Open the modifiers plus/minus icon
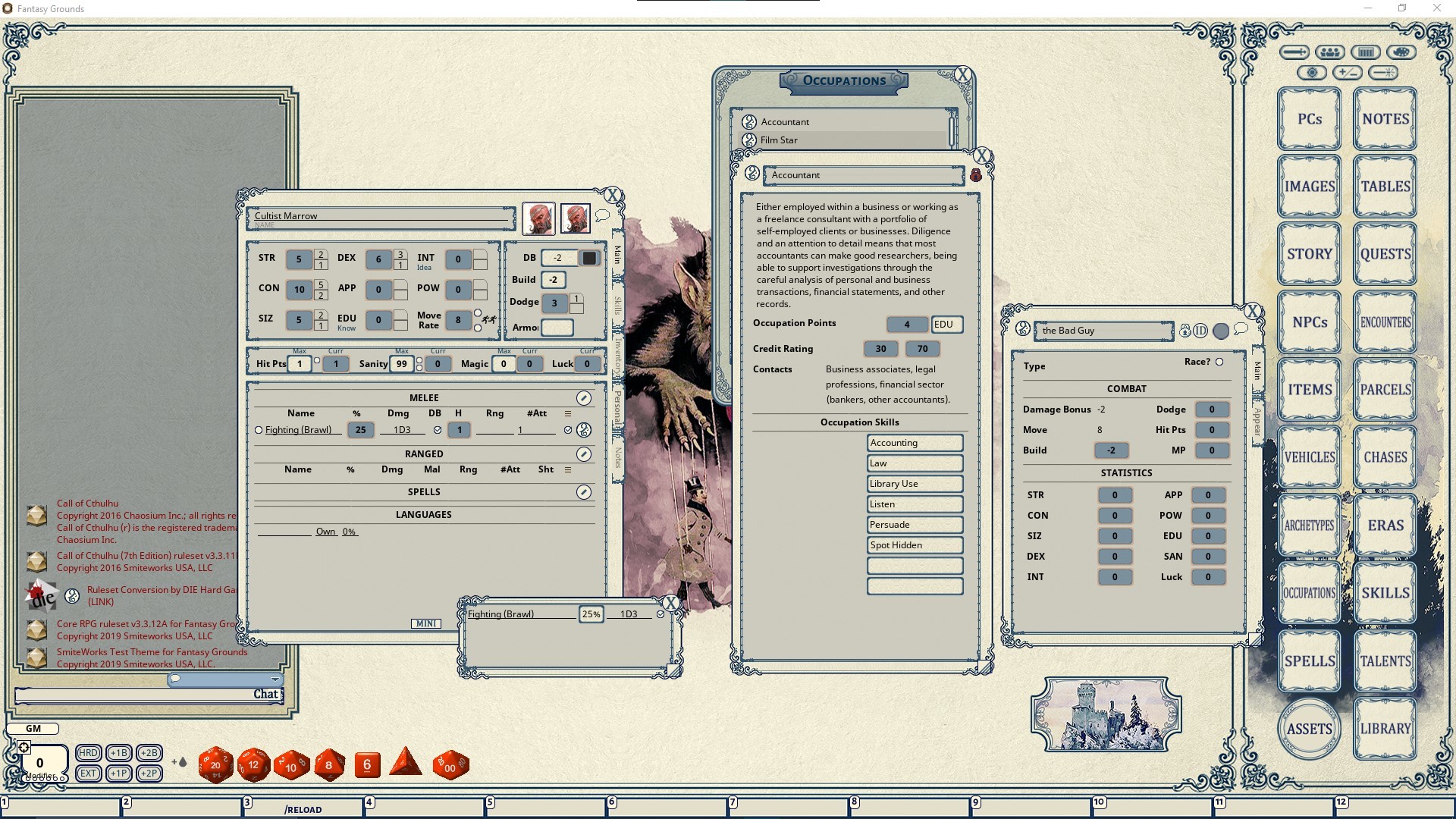This screenshot has height=819, width=1456. coord(1347,72)
